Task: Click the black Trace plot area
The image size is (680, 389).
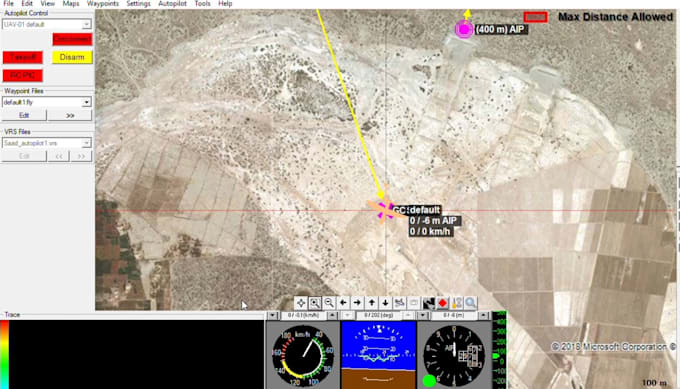Action: click(137, 354)
